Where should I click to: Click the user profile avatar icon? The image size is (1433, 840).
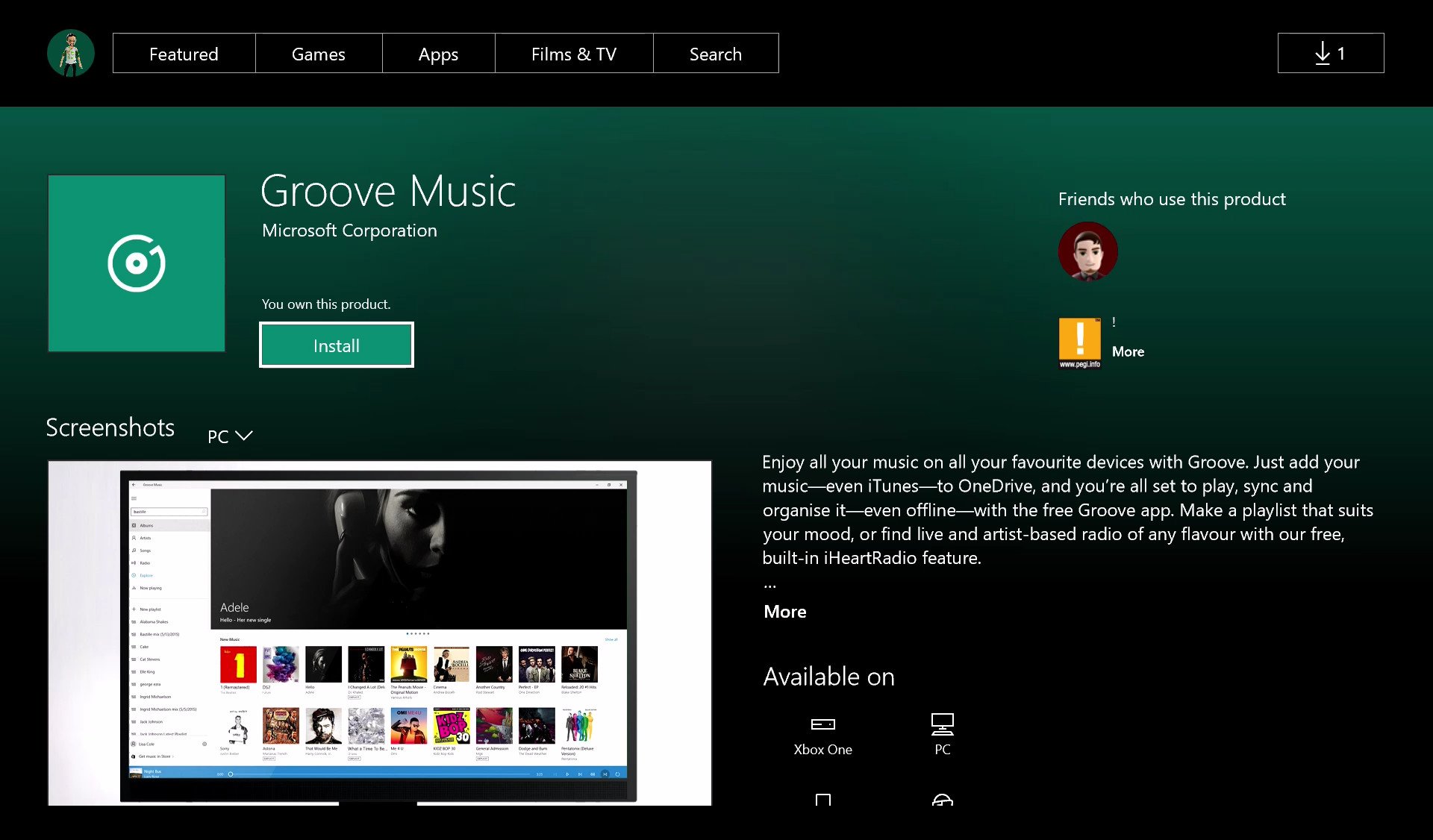coord(71,52)
